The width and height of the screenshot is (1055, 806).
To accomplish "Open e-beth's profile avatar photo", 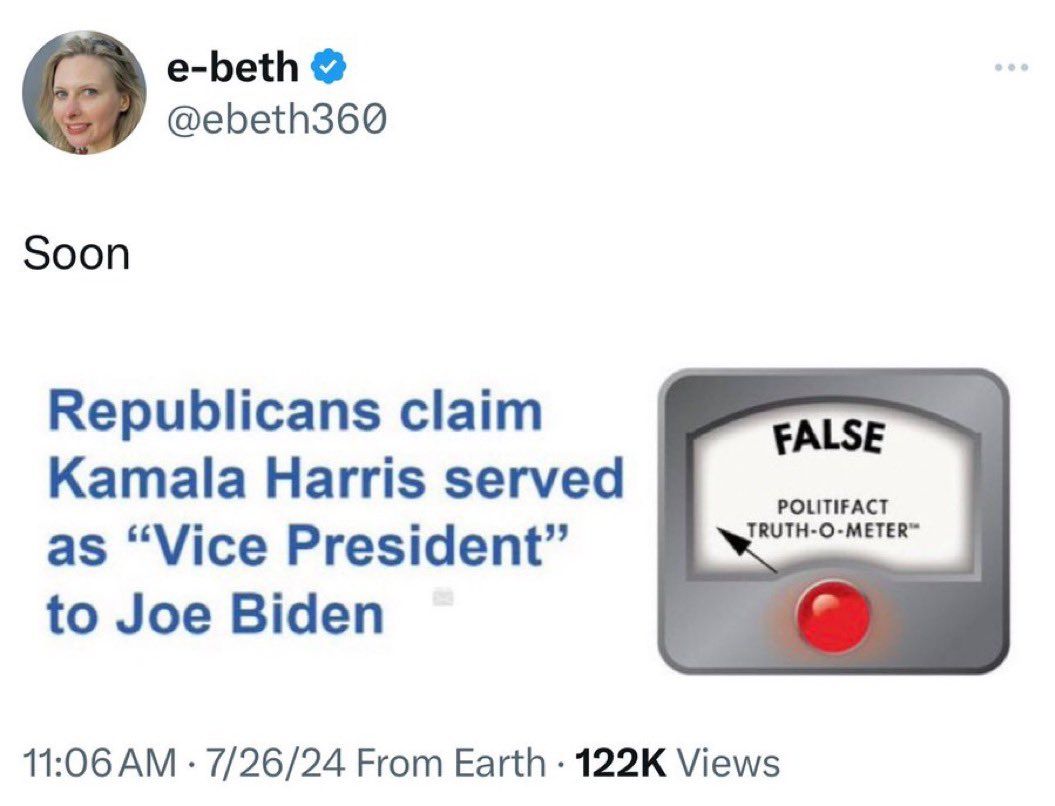I will point(84,92).
